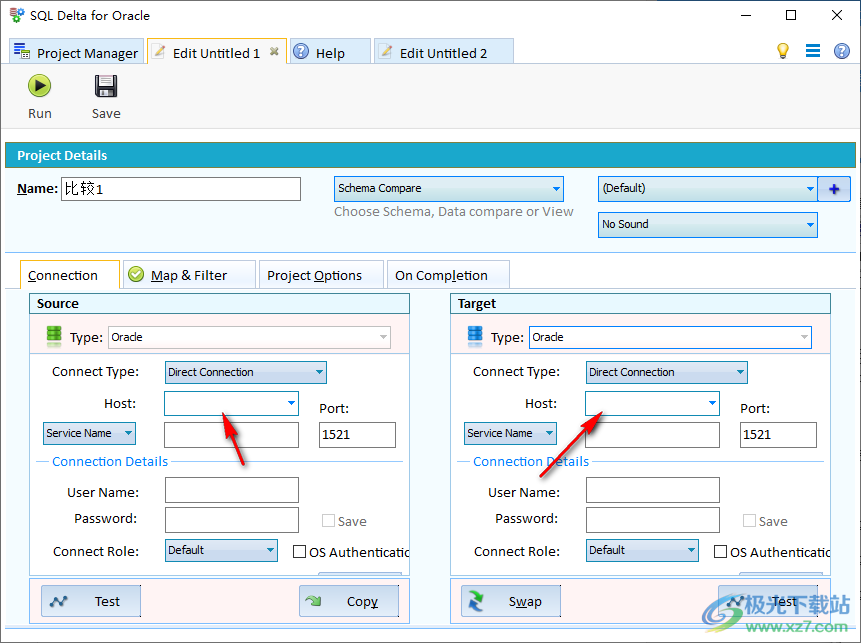Close the Edit Untitled 1 tab
This screenshot has height=643, width=861.
274,52
